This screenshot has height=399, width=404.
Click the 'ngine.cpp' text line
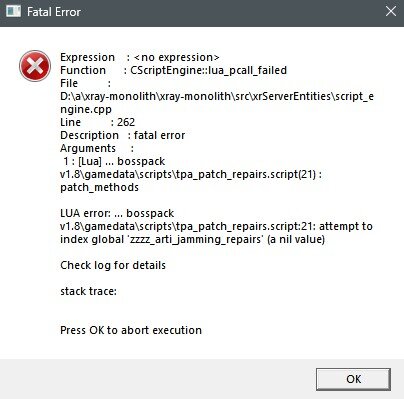pos(86,109)
